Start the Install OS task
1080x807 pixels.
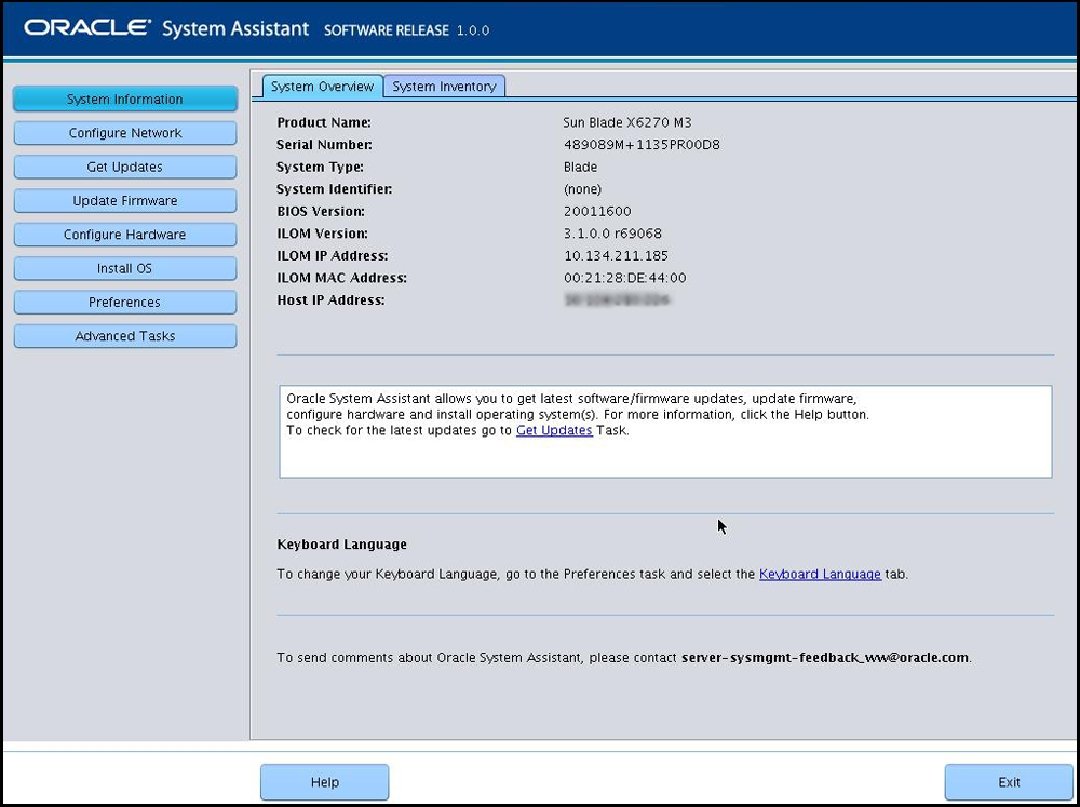[x=124, y=268]
